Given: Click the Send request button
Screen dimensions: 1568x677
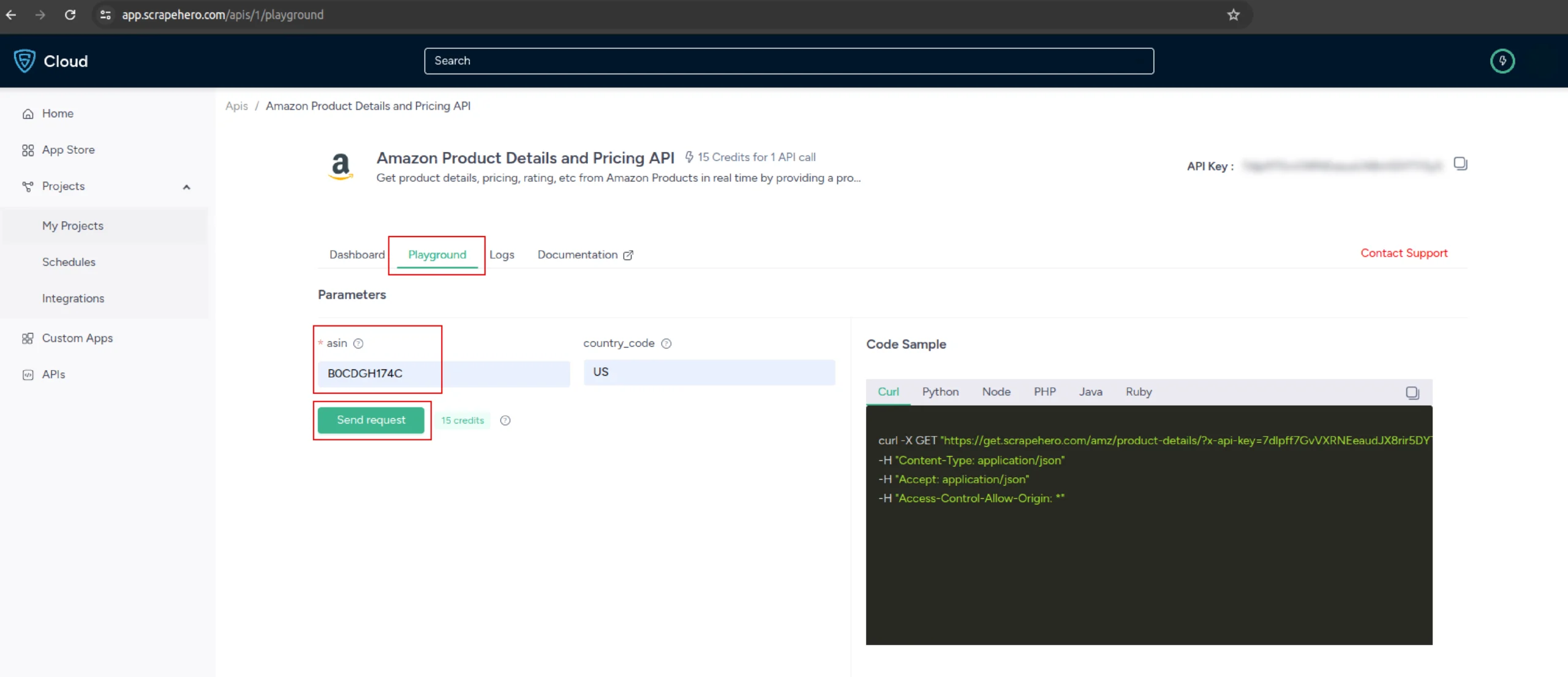Looking at the screenshot, I should coord(371,420).
